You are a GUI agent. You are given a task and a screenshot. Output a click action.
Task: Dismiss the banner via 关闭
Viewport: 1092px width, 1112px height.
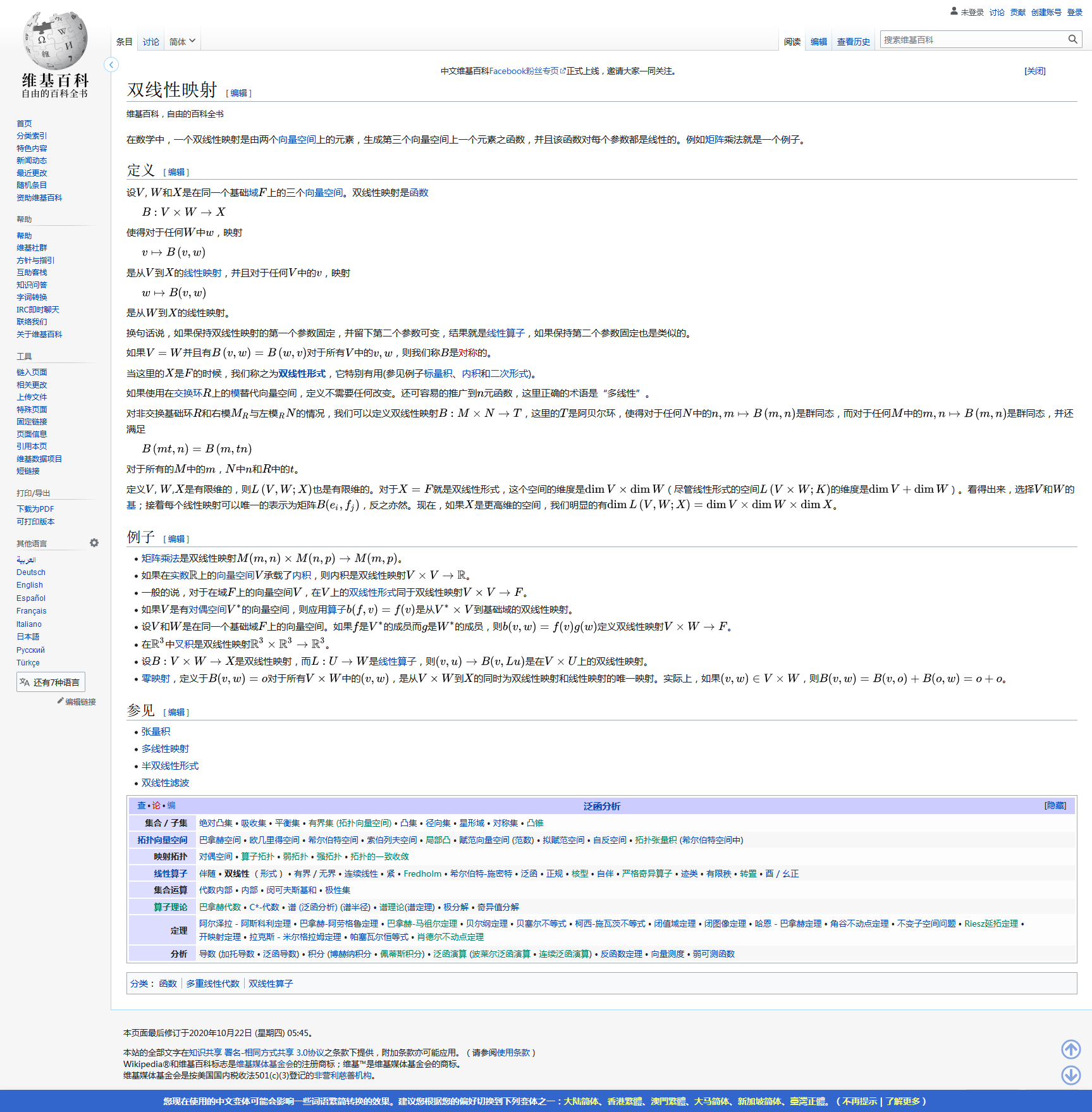(x=1034, y=71)
